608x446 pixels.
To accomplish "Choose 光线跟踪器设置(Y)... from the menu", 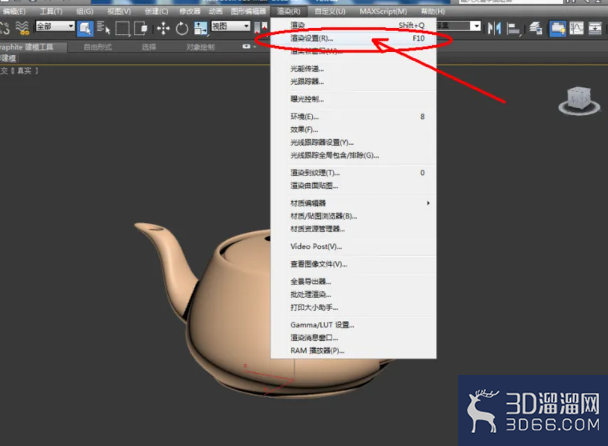I will [x=353, y=142].
